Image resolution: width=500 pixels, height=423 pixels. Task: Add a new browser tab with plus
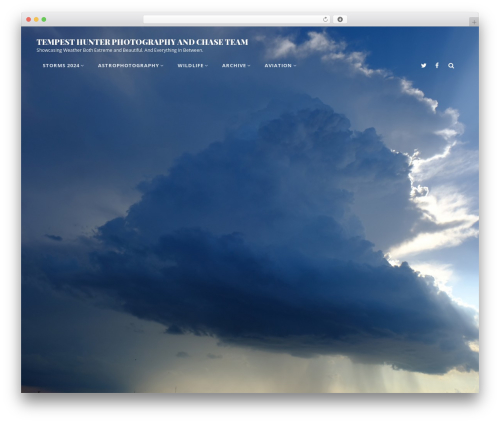point(474,22)
